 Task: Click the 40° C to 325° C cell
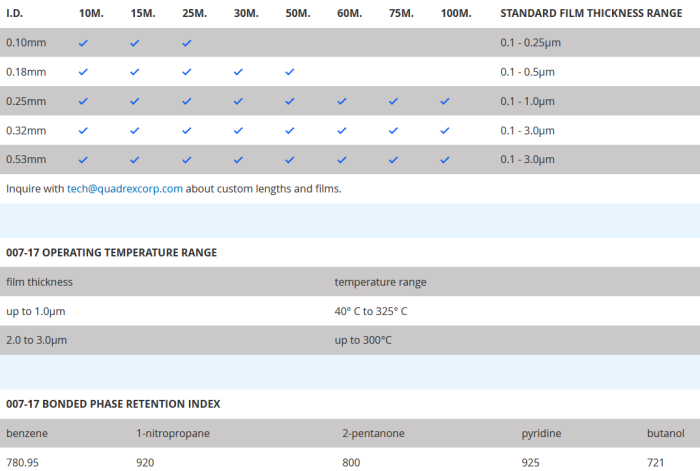(x=371, y=311)
